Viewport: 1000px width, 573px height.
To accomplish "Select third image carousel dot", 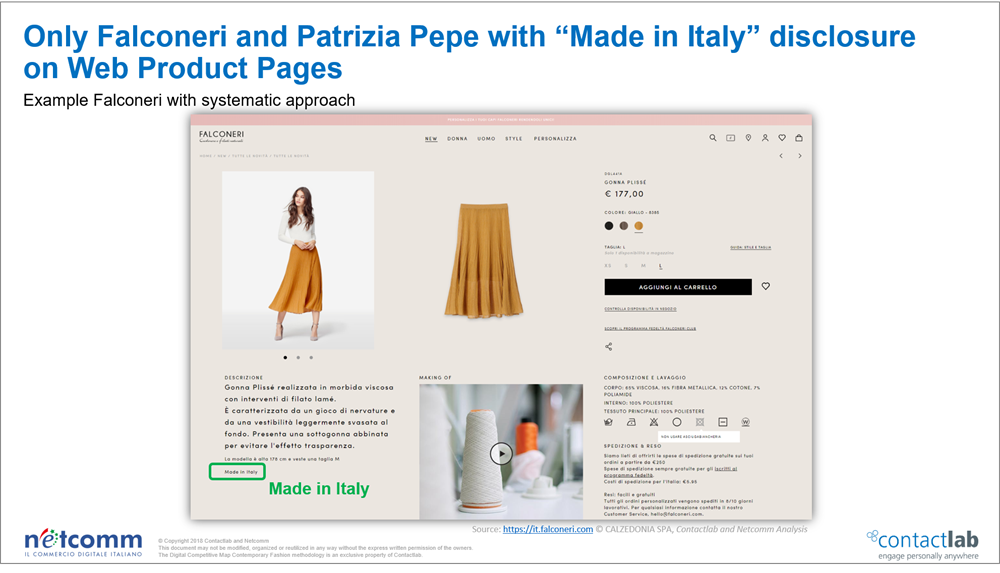I will point(311,357).
